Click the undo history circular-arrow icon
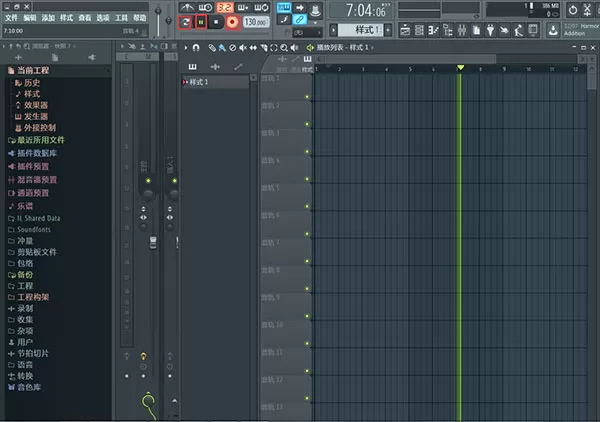 tap(573, 10)
